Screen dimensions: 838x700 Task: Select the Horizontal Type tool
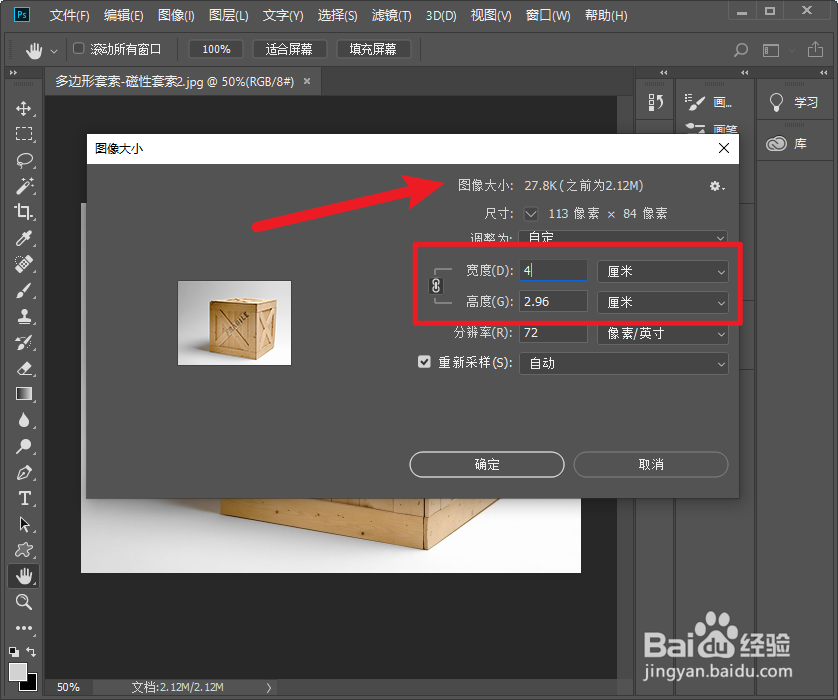[x=24, y=499]
